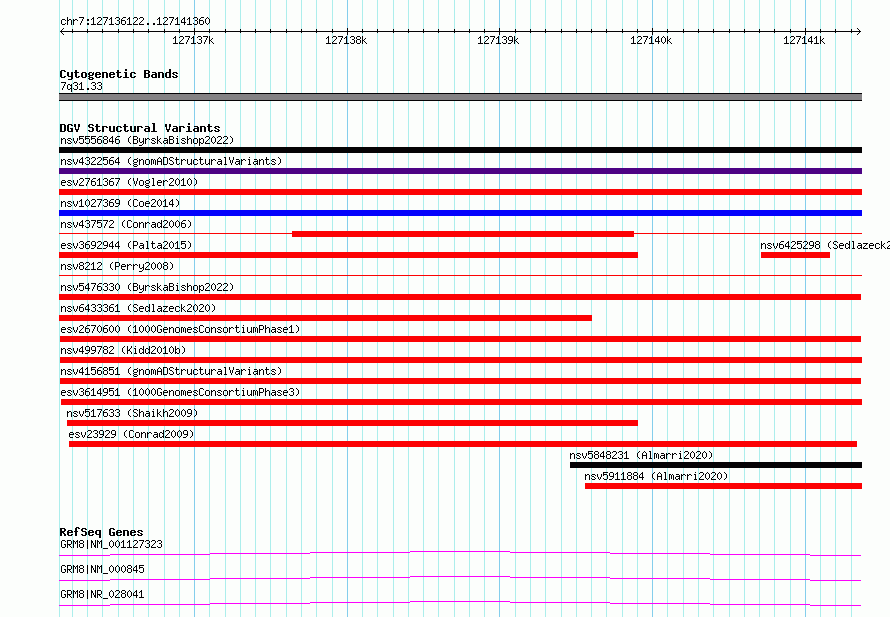
Task: Click the red nsv5911884 variant bar
Action: coord(724,486)
